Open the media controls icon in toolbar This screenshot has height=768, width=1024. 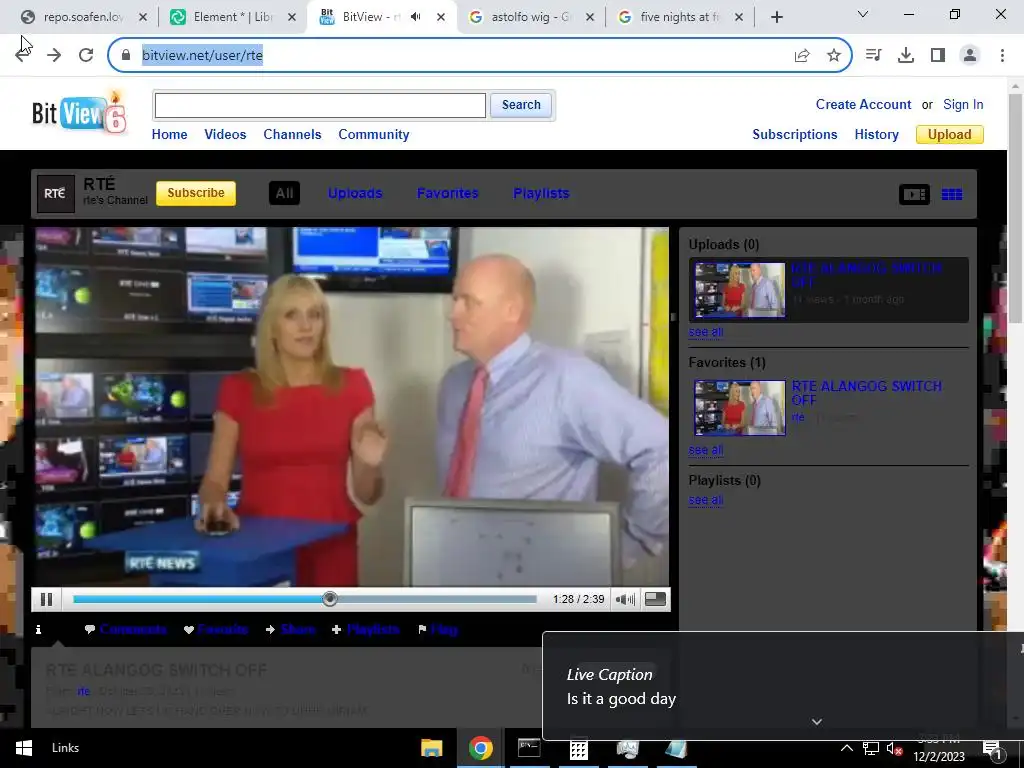click(873, 55)
